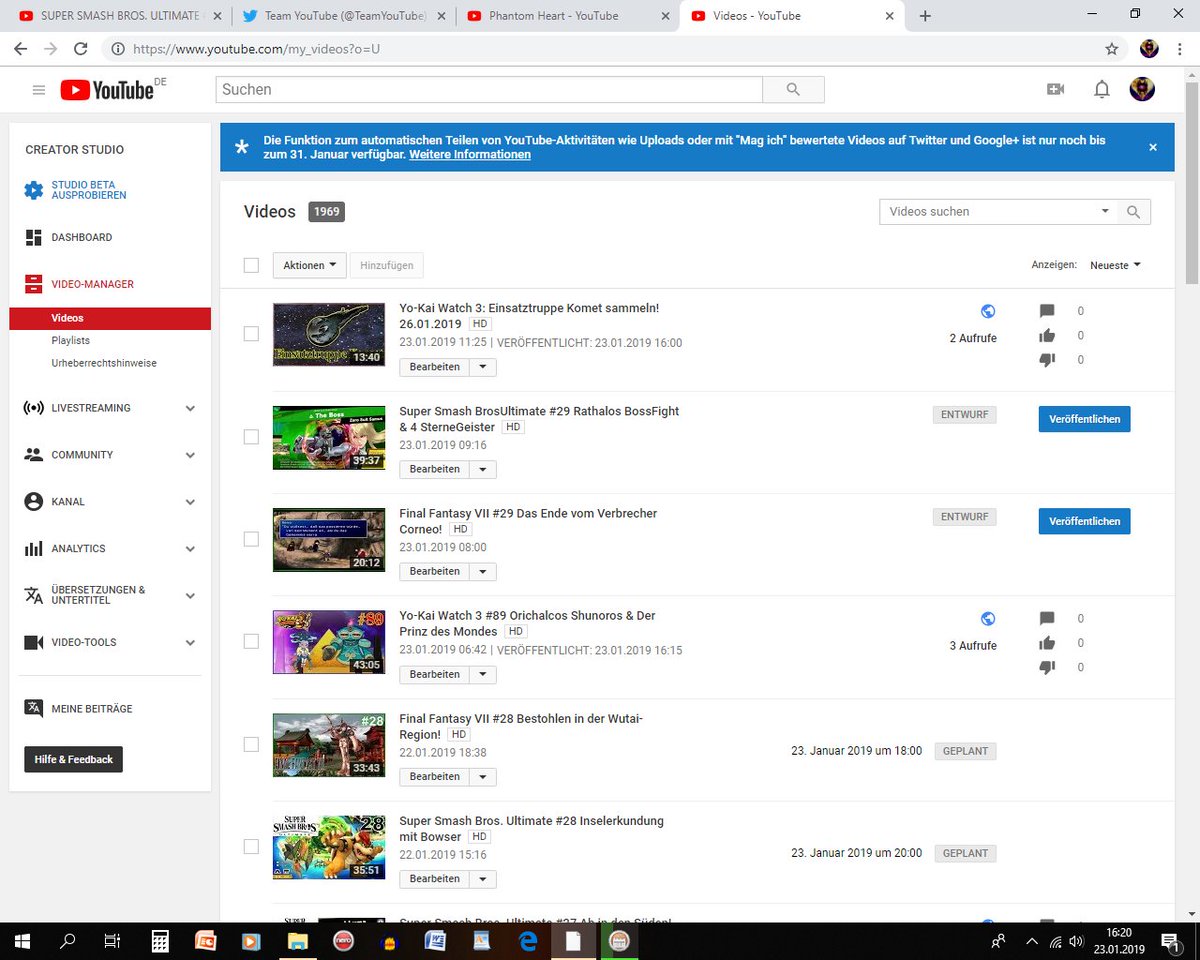Click the search magnifier button
The height and width of the screenshot is (960, 1200).
point(793,89)
